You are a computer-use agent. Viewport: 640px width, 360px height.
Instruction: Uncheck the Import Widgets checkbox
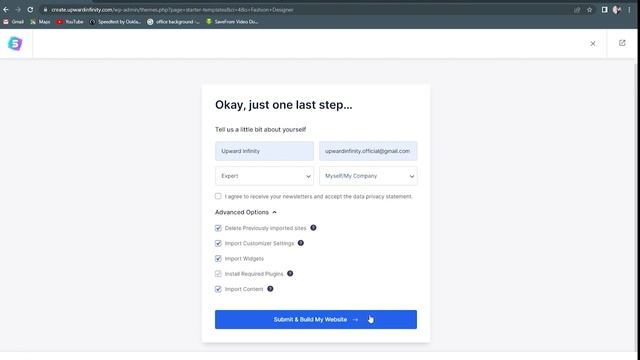click(218, 258)
